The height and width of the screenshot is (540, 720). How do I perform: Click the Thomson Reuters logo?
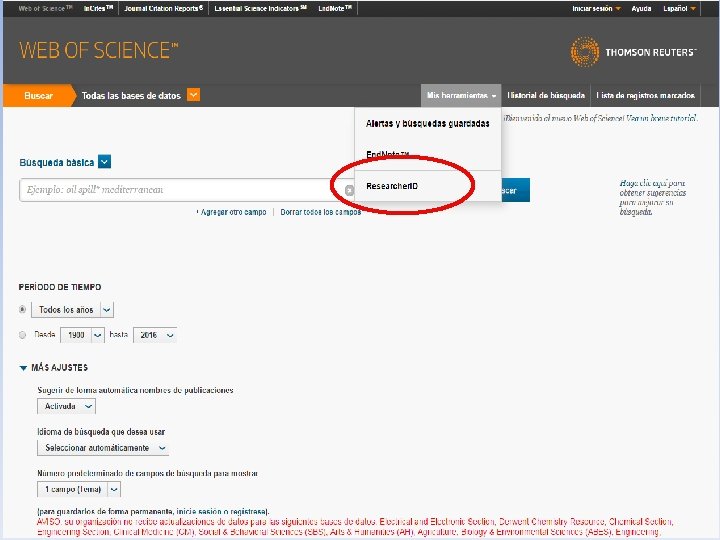pos(633,52)
